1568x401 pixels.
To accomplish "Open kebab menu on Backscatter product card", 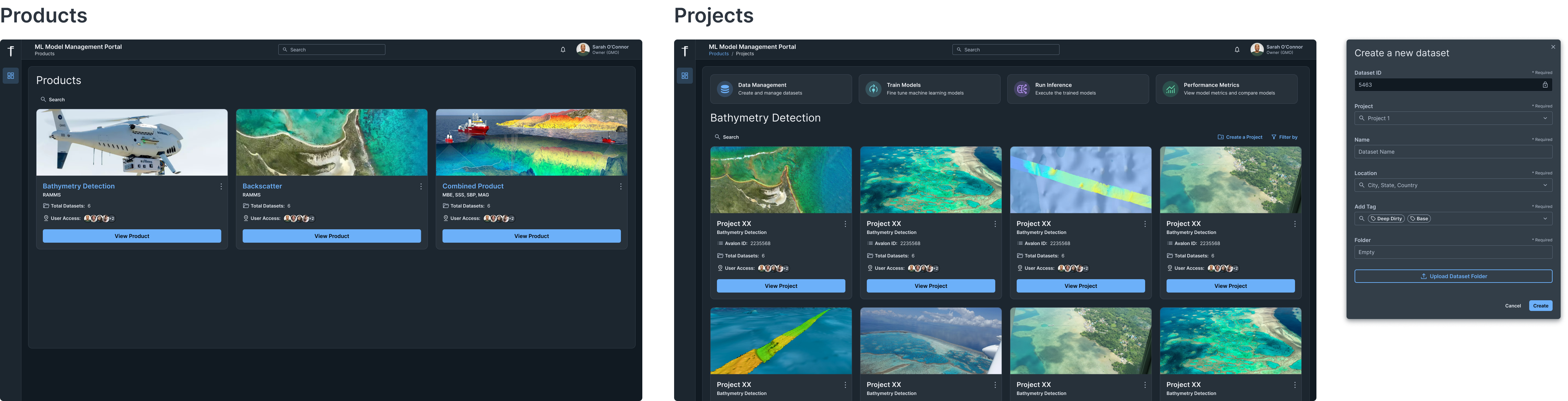I will [421, 186].
